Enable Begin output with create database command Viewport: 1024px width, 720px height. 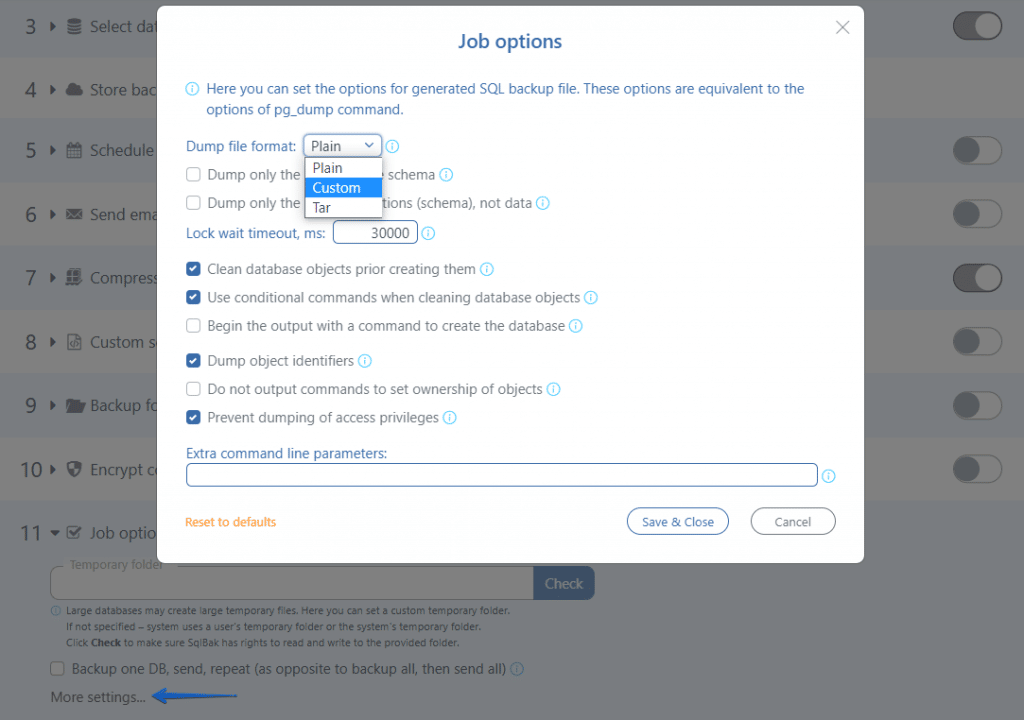[x=194, y=326]
